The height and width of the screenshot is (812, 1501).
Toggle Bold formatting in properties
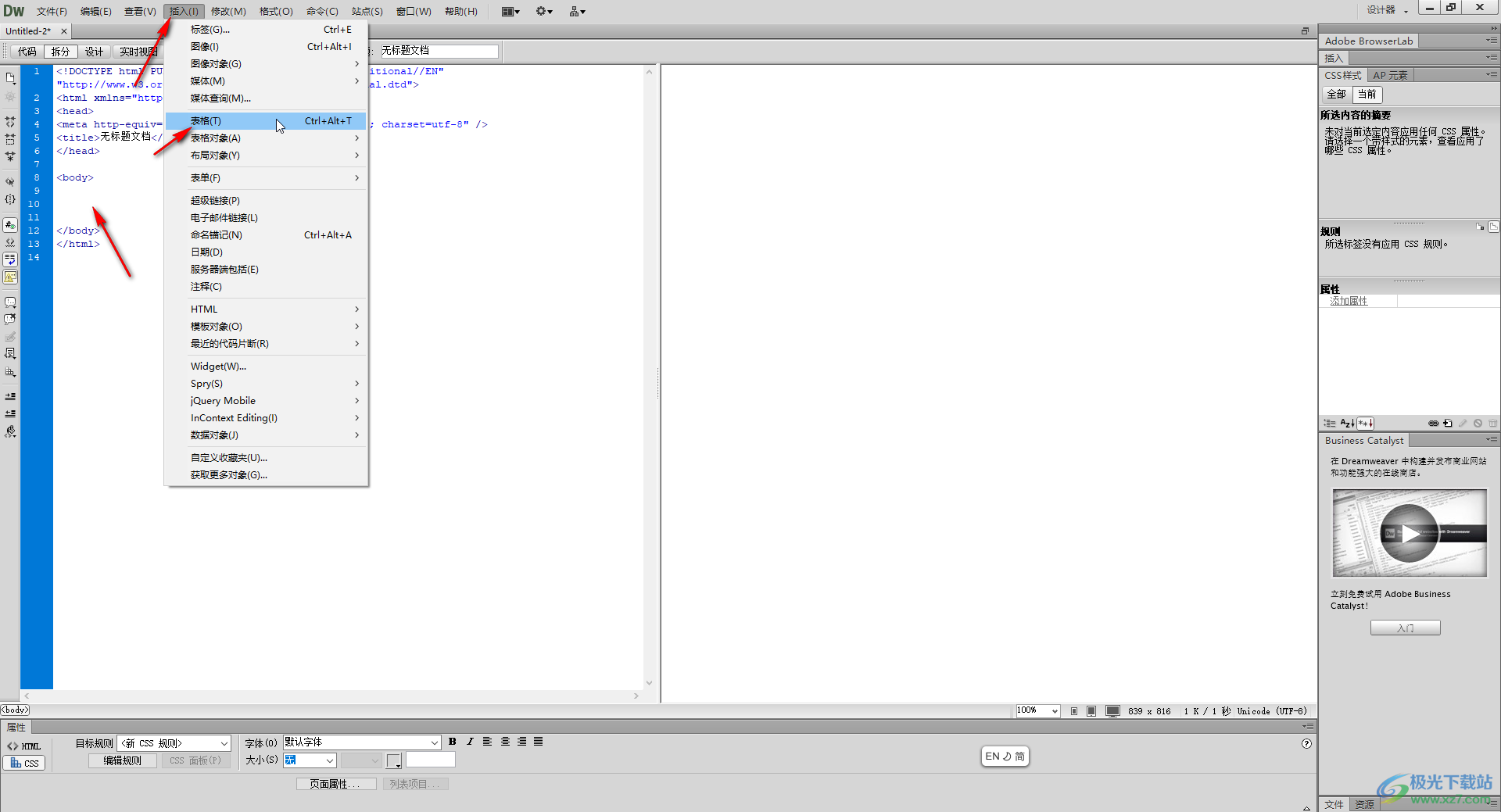coord(452,742)
